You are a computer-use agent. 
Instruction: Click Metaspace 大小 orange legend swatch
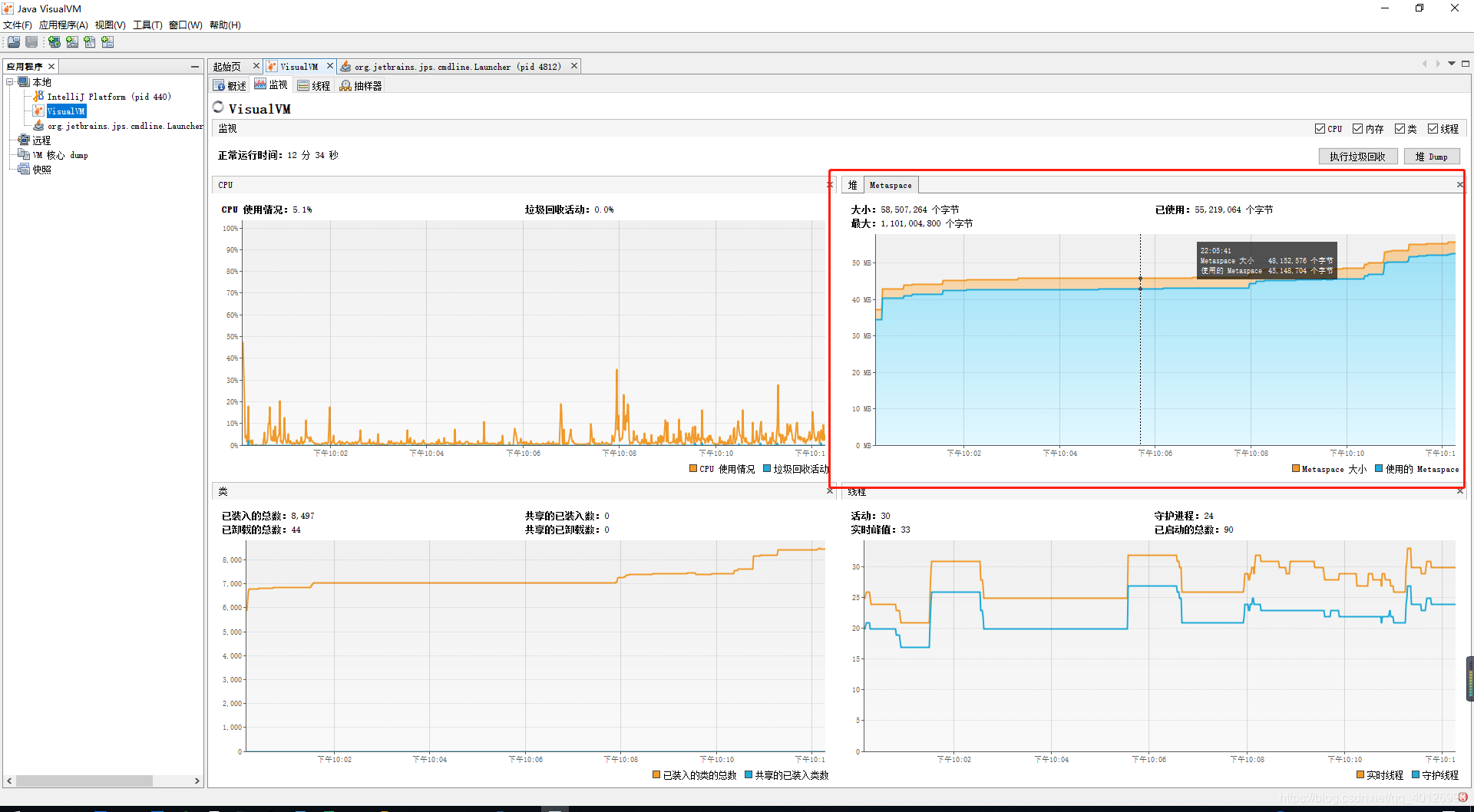pos(1296,468)
